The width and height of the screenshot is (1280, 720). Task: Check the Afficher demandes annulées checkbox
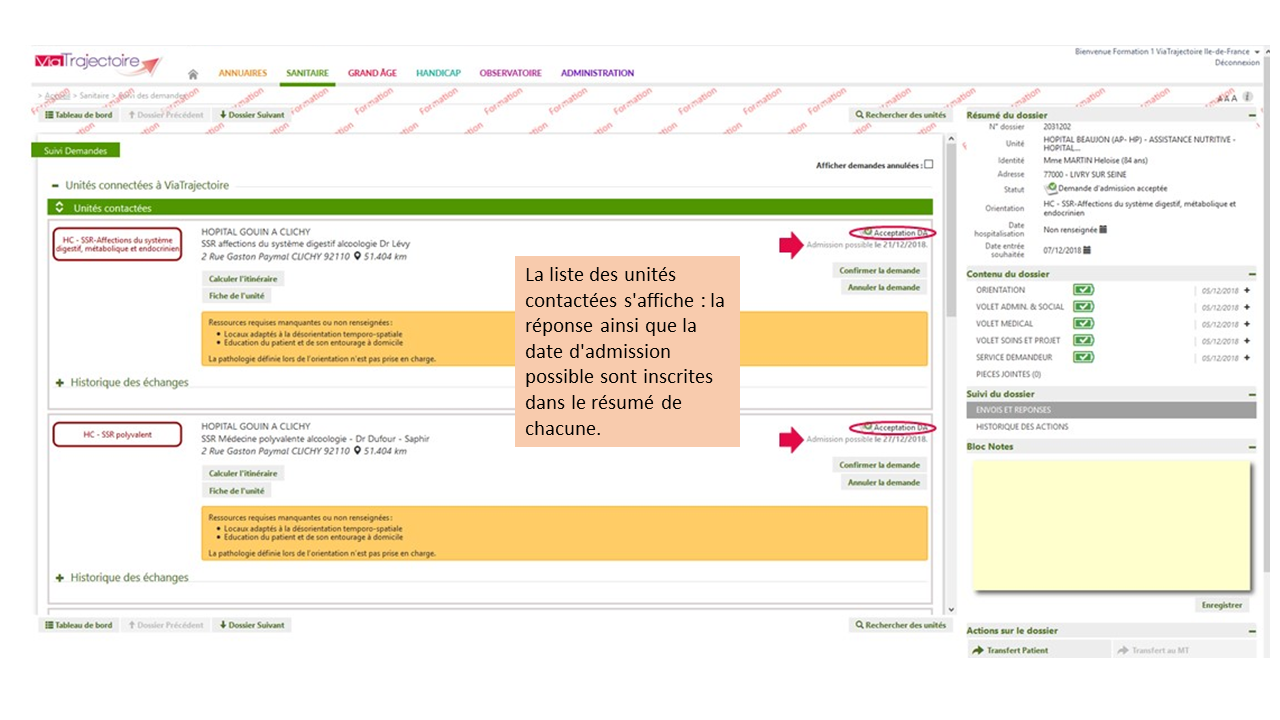[x=929, y=165]
